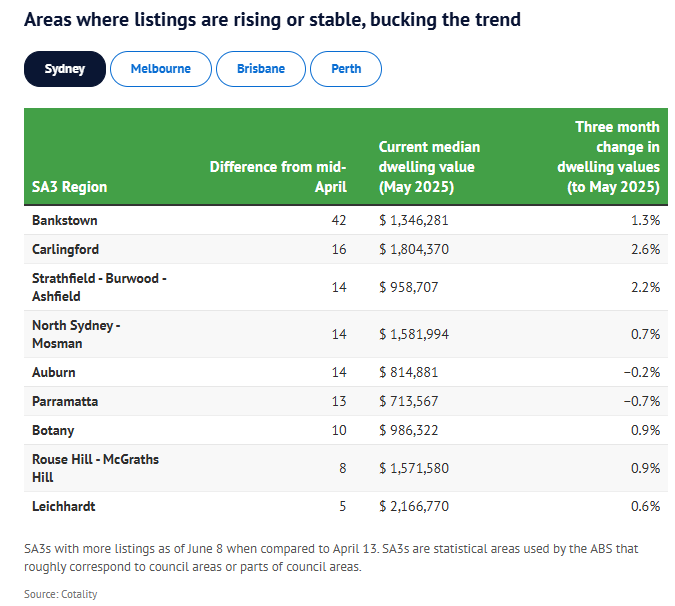Click the SA3 Region column header
Screen dimensions: 675x606
click(70, 187)
